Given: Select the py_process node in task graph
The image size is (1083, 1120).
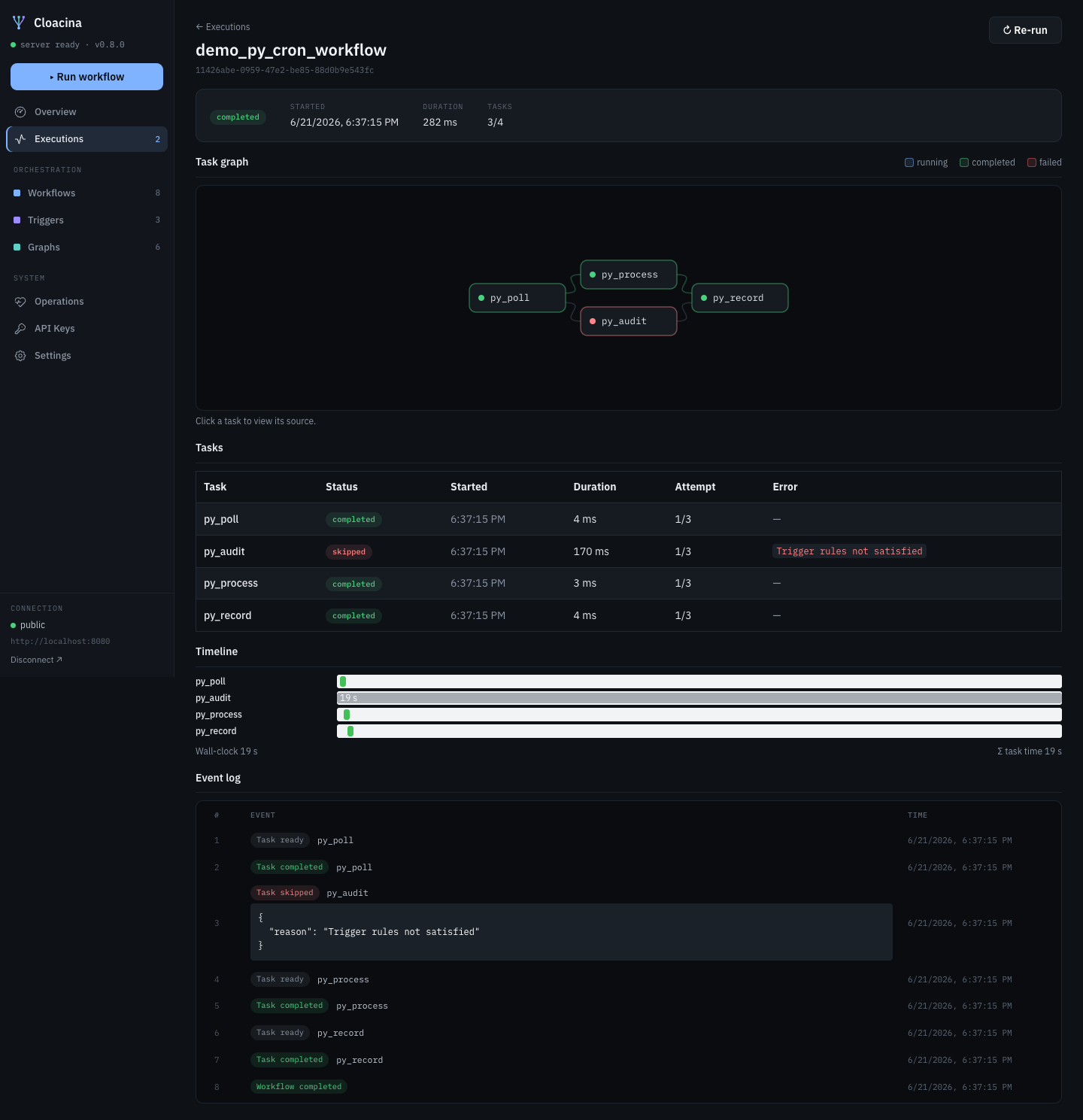Looking at the screenshot, I should click(x=629, y=275).
